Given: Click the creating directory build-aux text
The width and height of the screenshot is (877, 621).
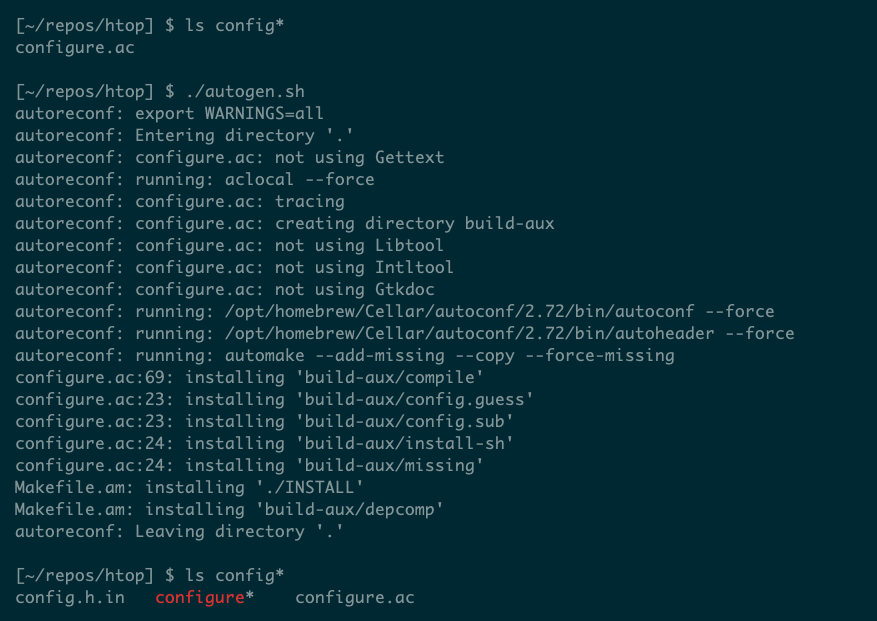Looking at the screenshot, I should pyautogui.click(x=414, y=224).
